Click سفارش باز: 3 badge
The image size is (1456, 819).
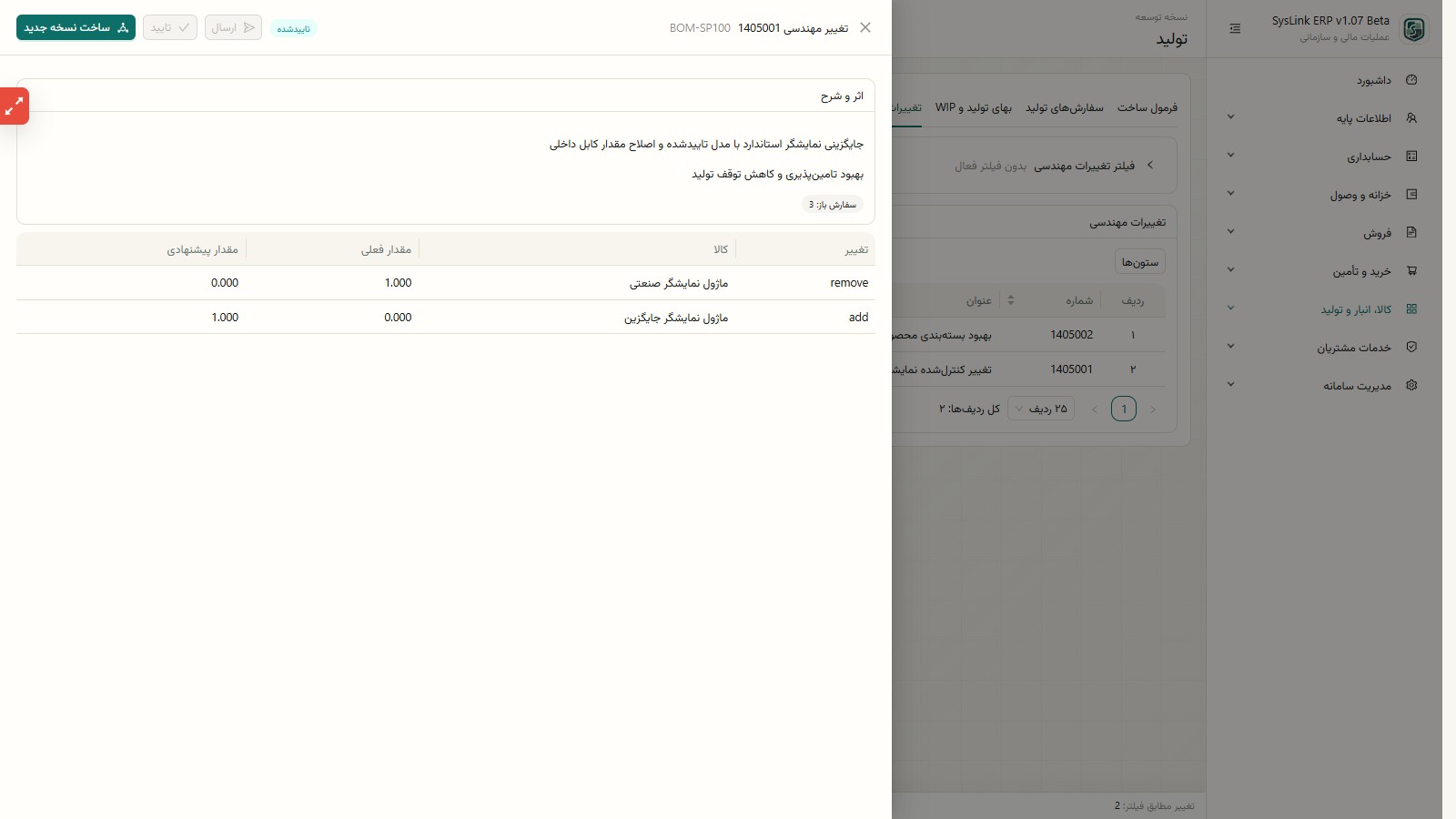point(833,205)
